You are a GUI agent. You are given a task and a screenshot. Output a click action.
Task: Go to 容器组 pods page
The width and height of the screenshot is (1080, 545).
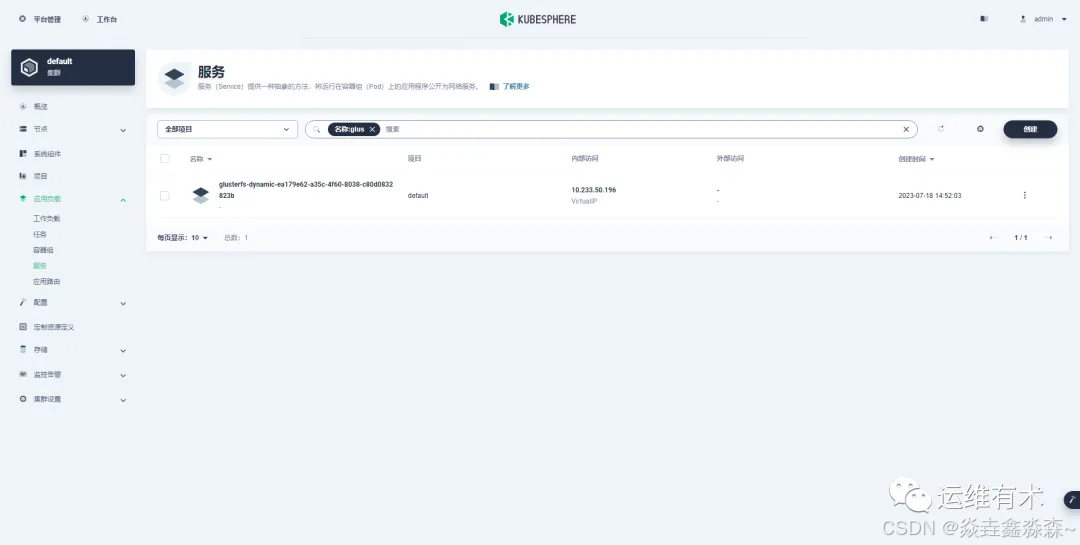[x=43, y=250]
